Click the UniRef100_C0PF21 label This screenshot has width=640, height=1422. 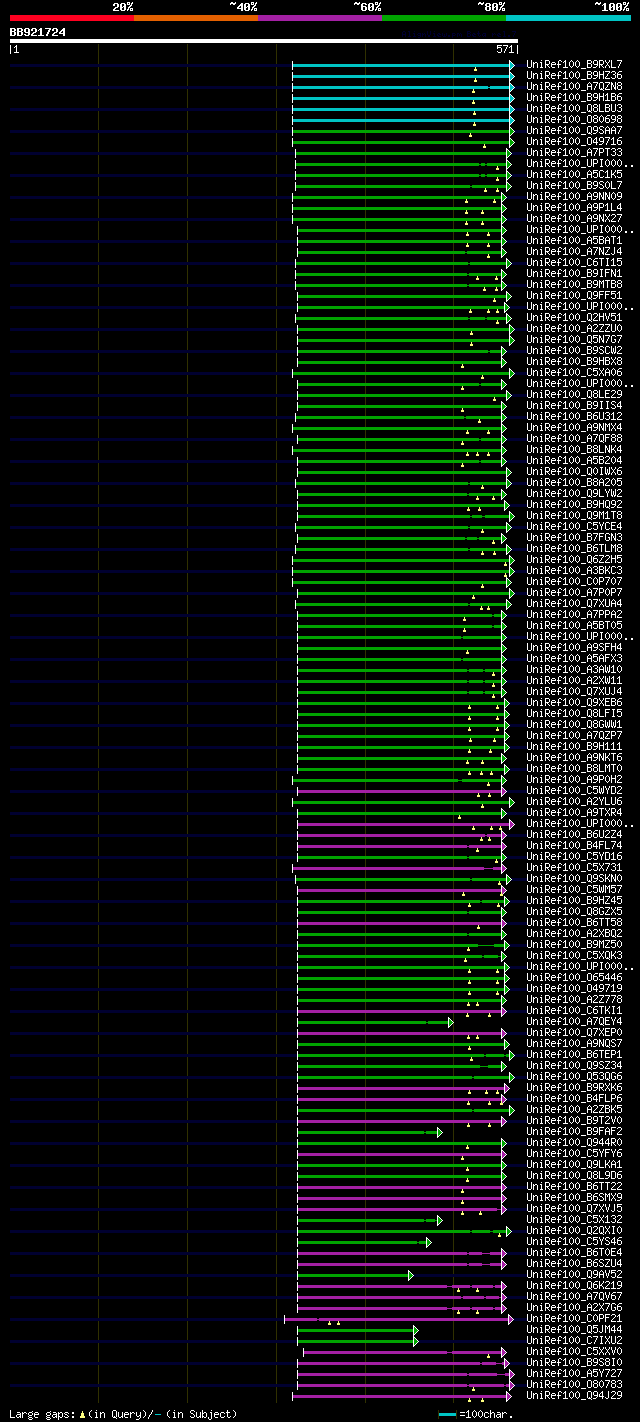(574, 1318)
